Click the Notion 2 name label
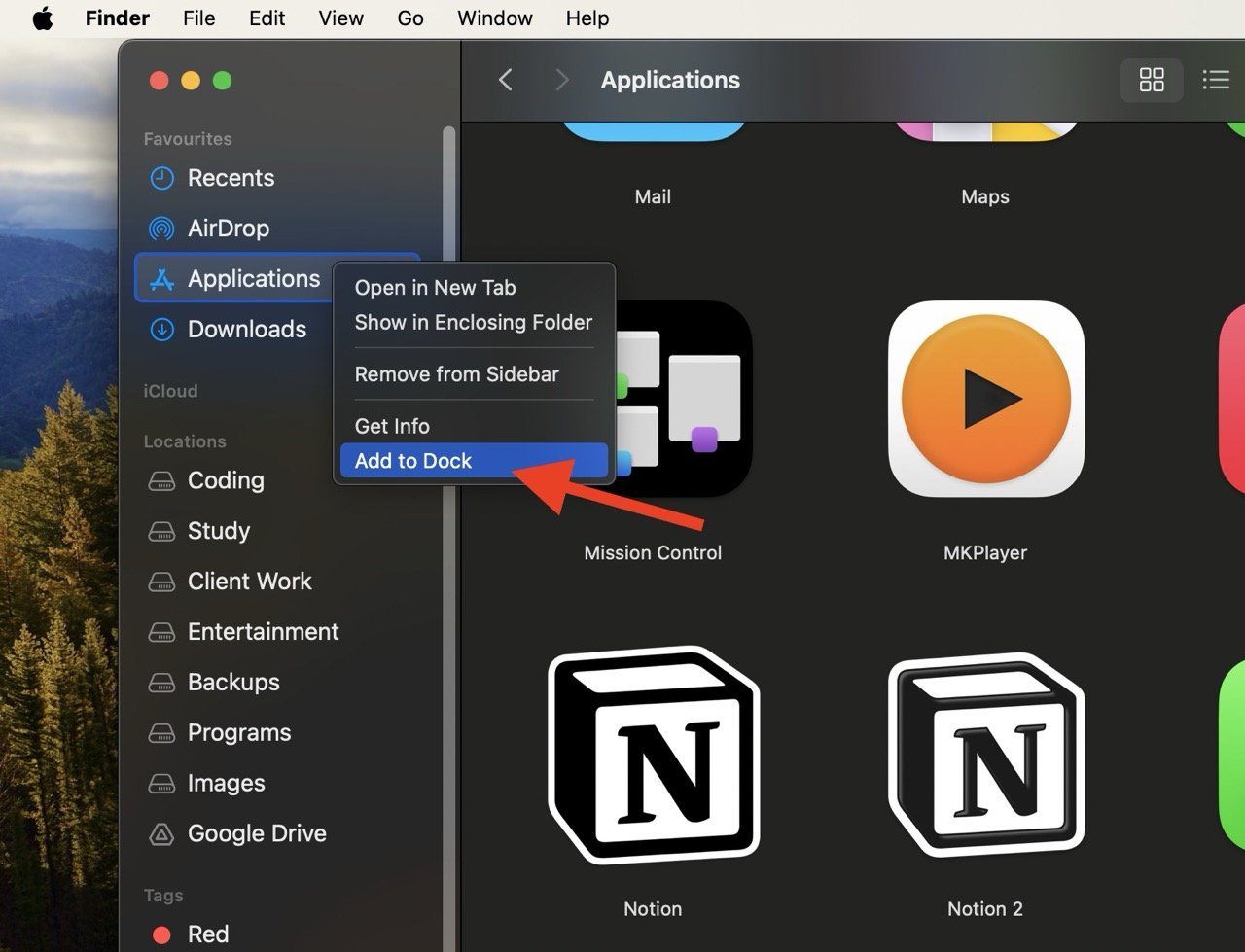 (985, 909)
